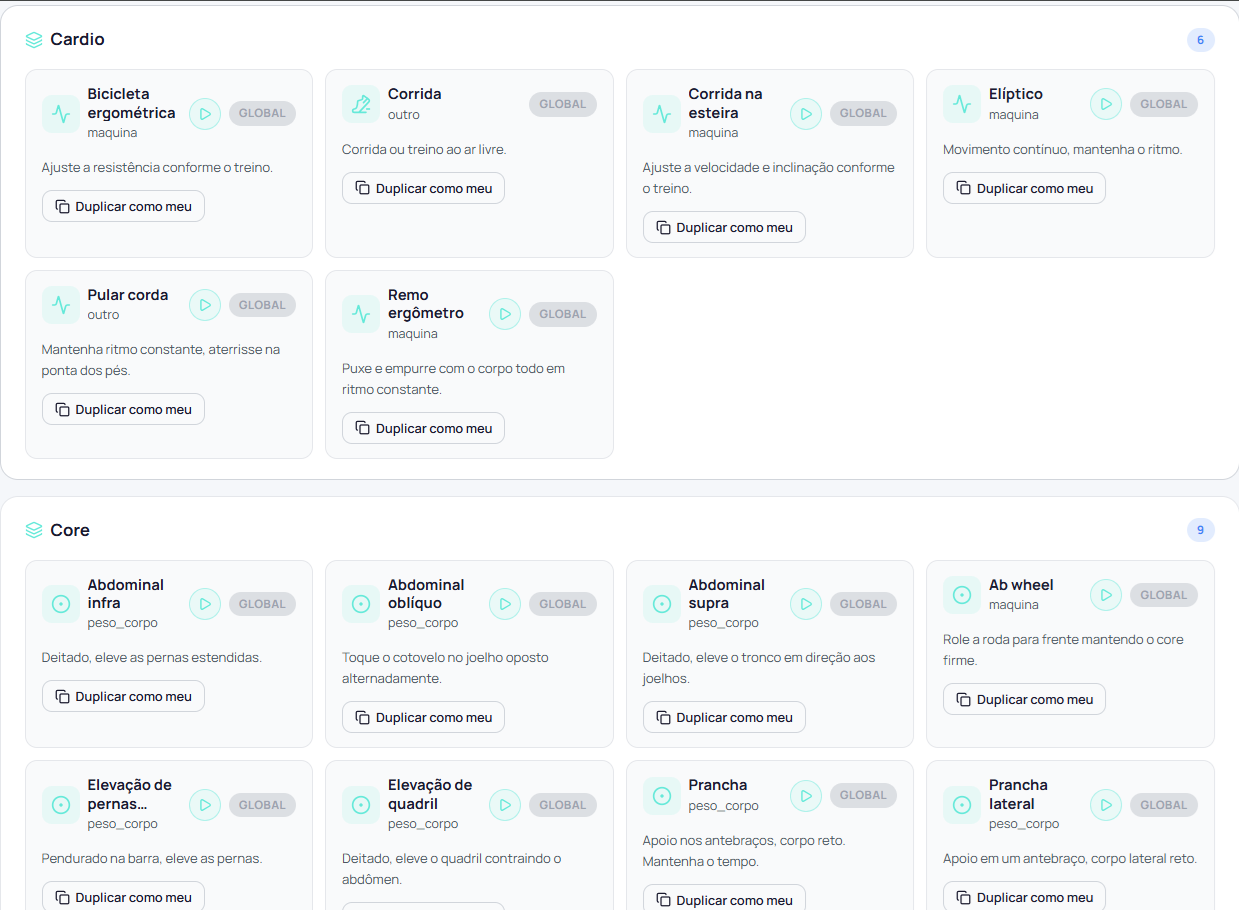The image size is (1239, 910).
Task: Duplicate Corrida na esteira as mine
Action: 724,227
